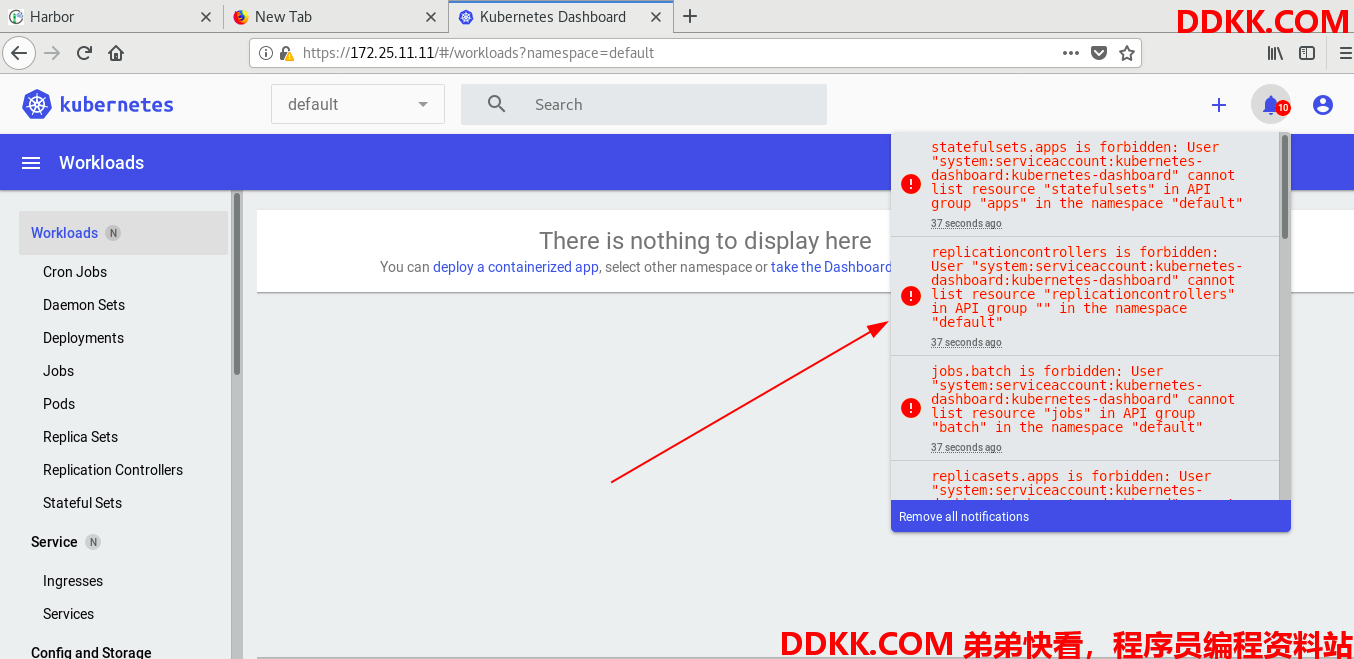Screen dimensions: 1354x659
Task: Click the browser Forward arrow button
Action: point(53,53)
